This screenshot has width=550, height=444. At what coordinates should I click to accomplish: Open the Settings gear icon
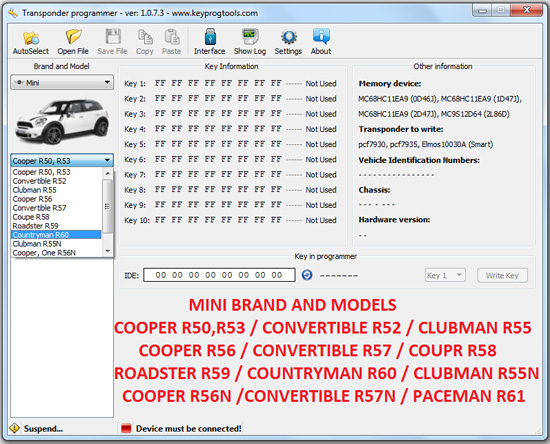288,43
